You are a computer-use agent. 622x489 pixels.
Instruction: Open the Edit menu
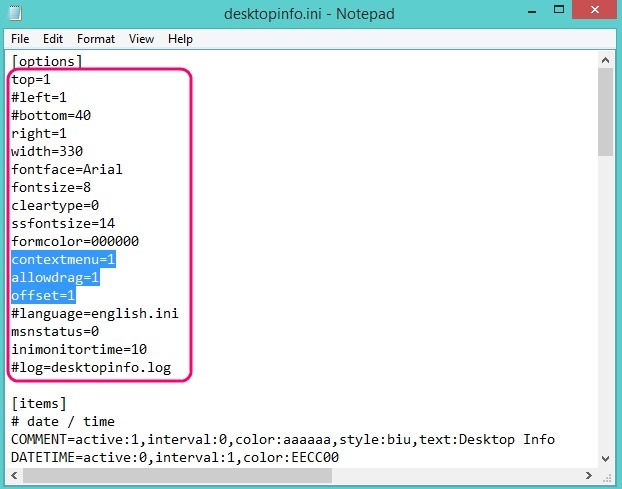(53, 39)
